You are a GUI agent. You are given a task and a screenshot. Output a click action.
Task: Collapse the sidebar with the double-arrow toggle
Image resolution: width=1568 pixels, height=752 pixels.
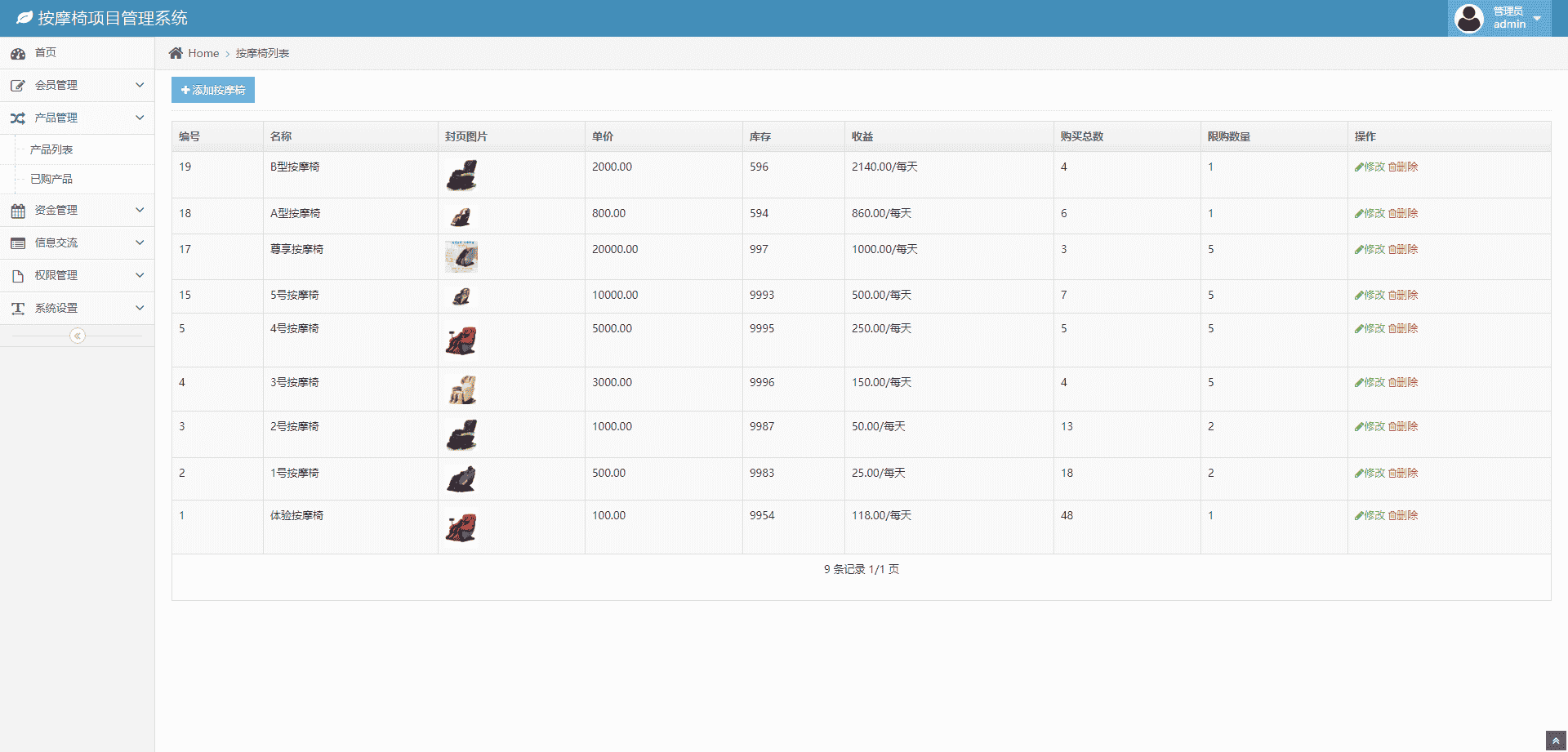point(78,336)
